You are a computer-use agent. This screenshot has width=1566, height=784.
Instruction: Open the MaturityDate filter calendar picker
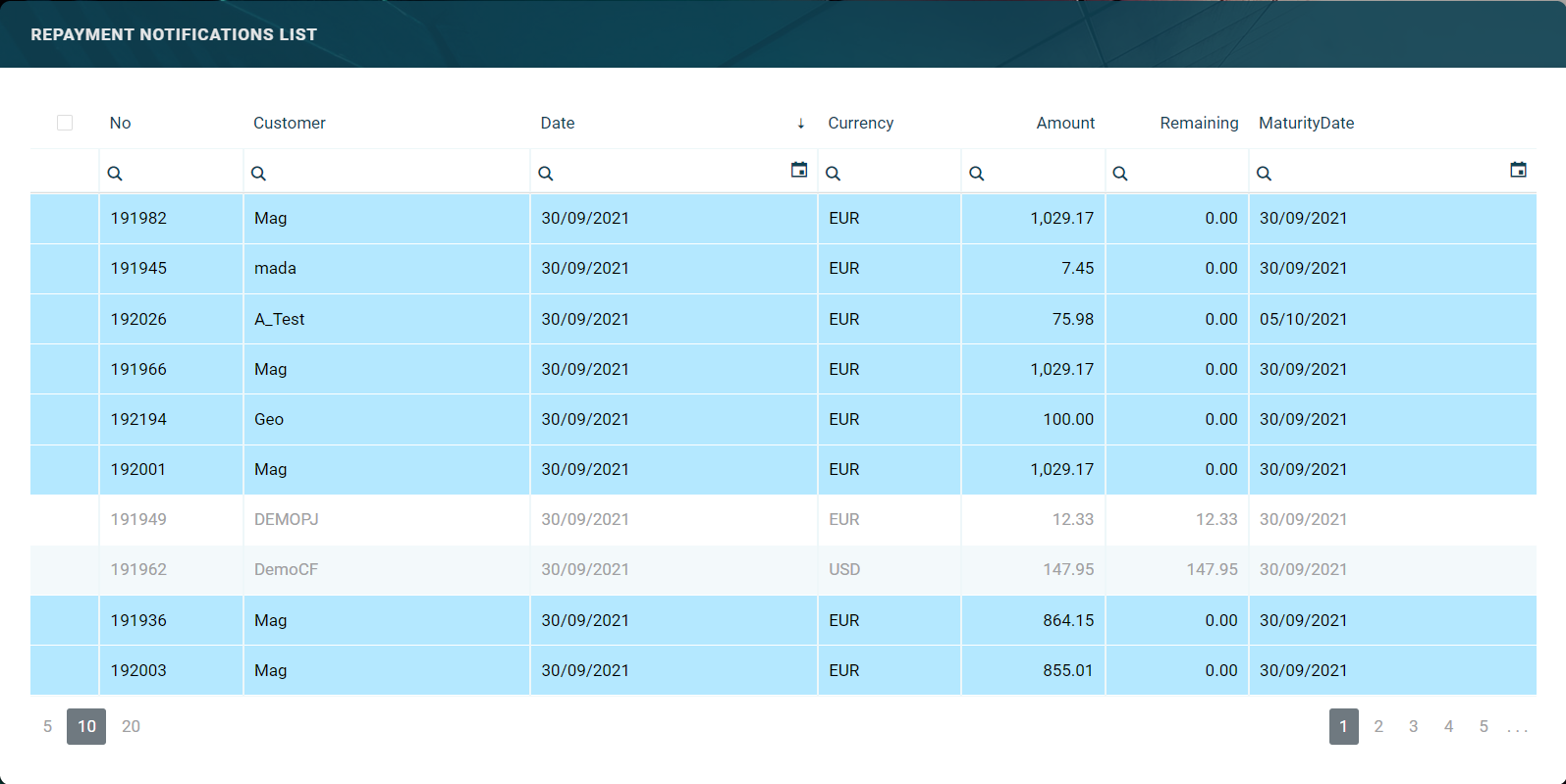(1518, 170)
